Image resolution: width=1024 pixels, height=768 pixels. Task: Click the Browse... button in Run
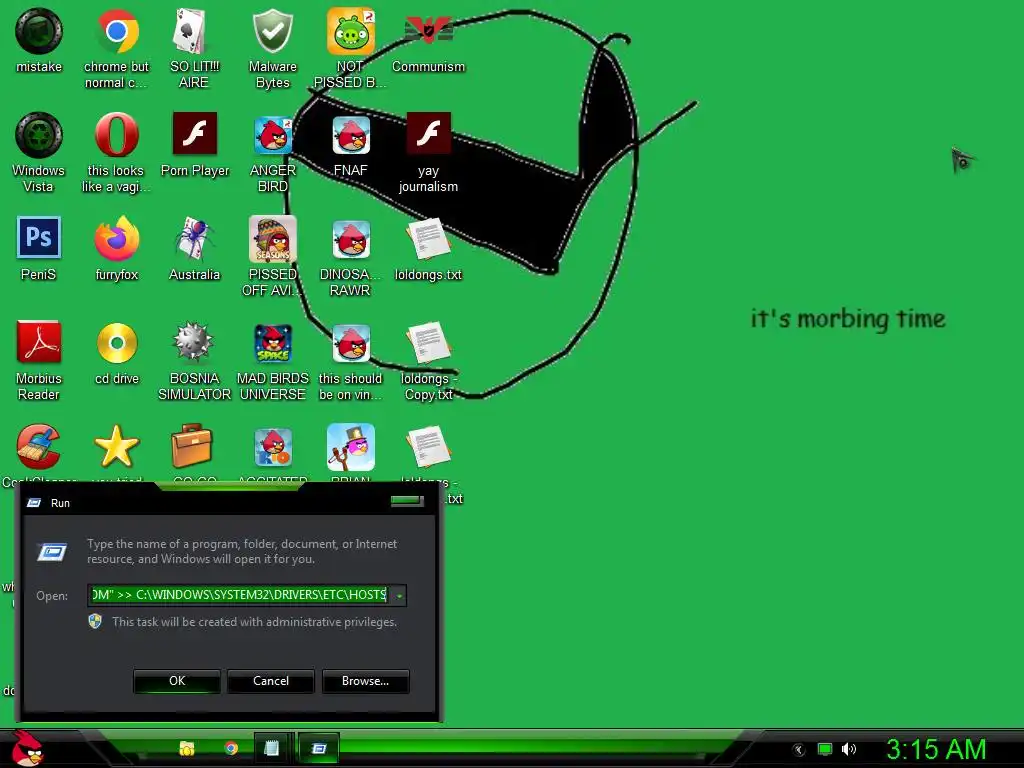(365, 681)
